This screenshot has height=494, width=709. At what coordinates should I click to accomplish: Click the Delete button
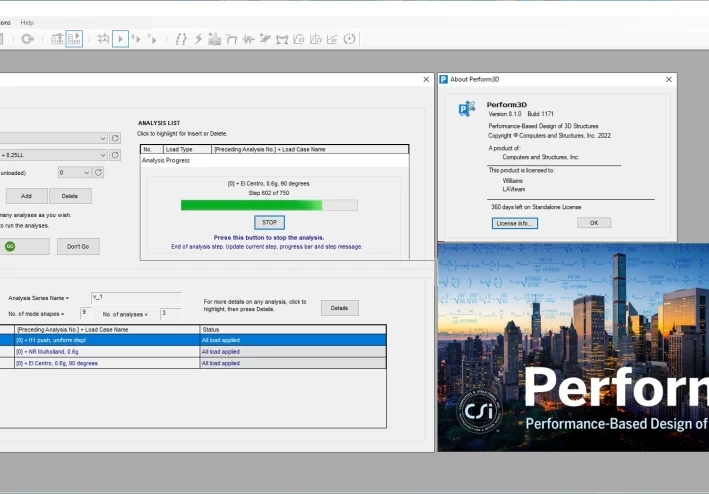pyautogui.click(x=70, y=196)
